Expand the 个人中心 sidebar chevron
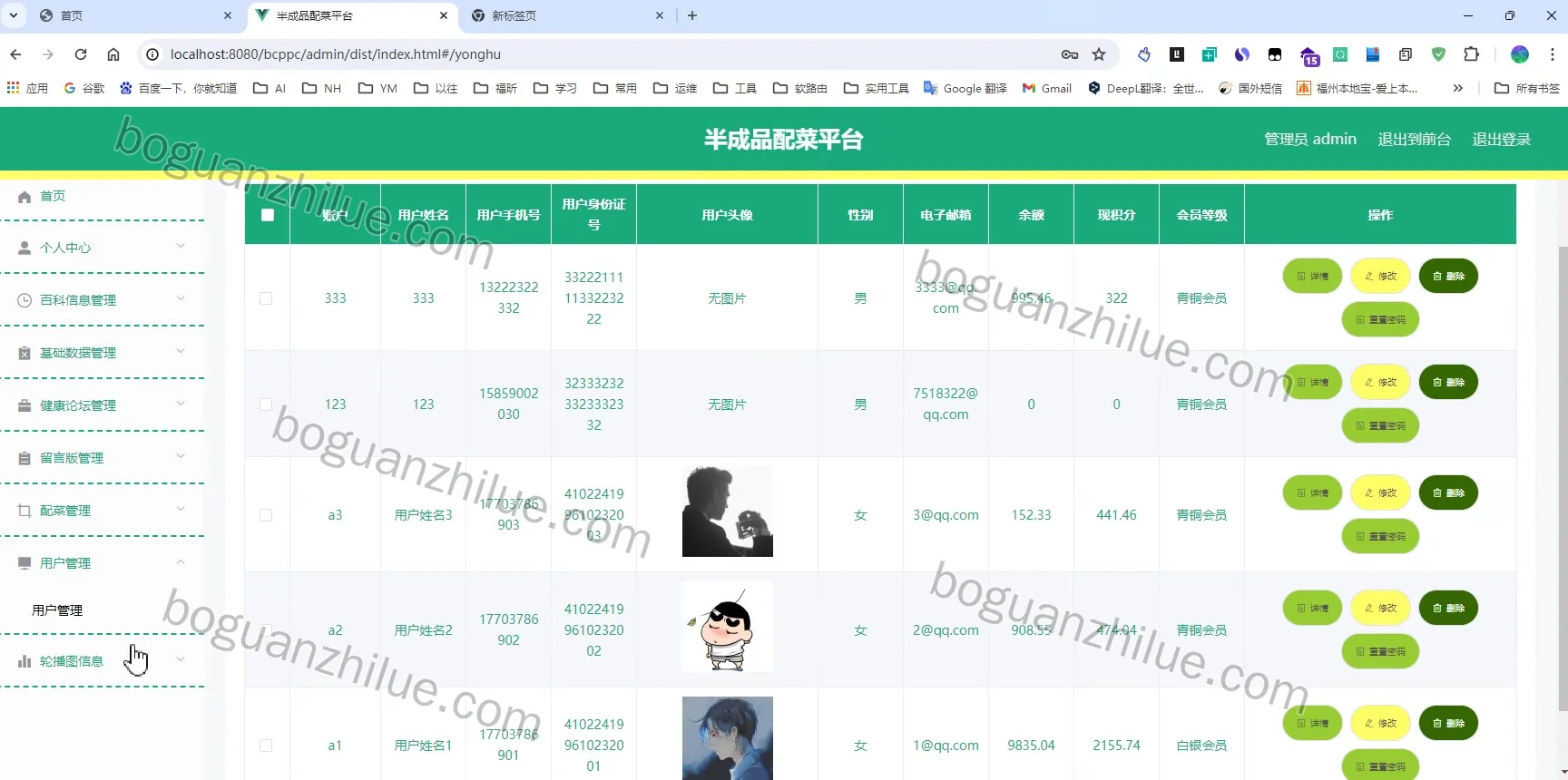The image size is (1568, 780). pyautogui.click(x=181, y=246)
